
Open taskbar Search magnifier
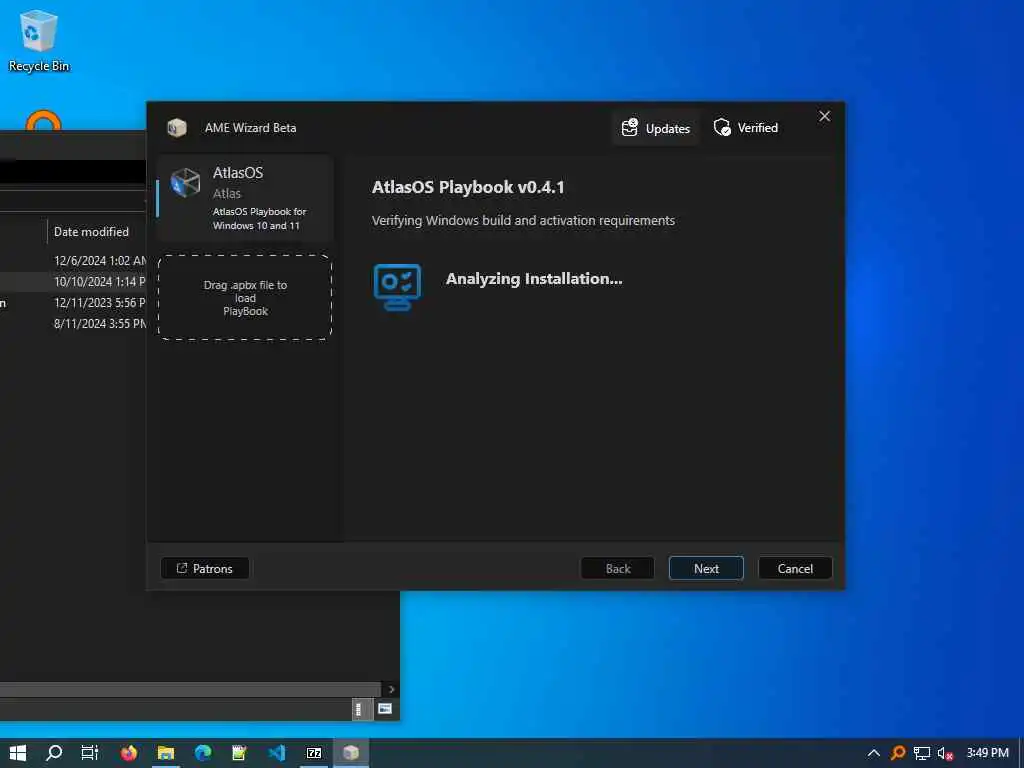[54, 753]
